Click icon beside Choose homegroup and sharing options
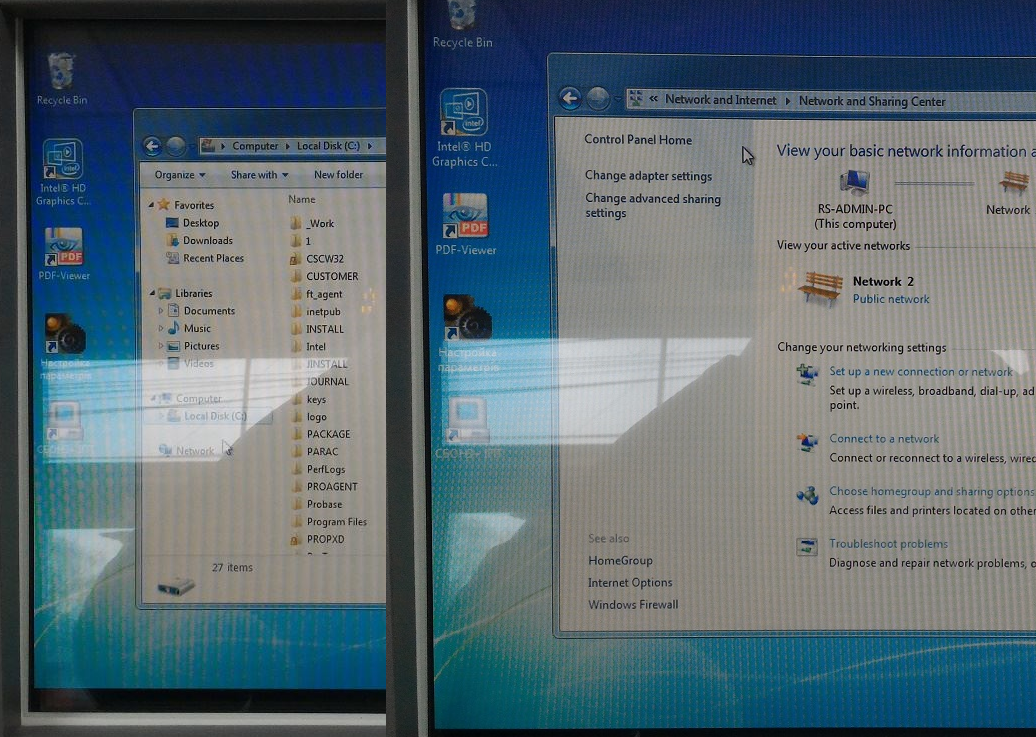Image resolution: width=1036 pixels, height=737 pixels. pos(807,495)
